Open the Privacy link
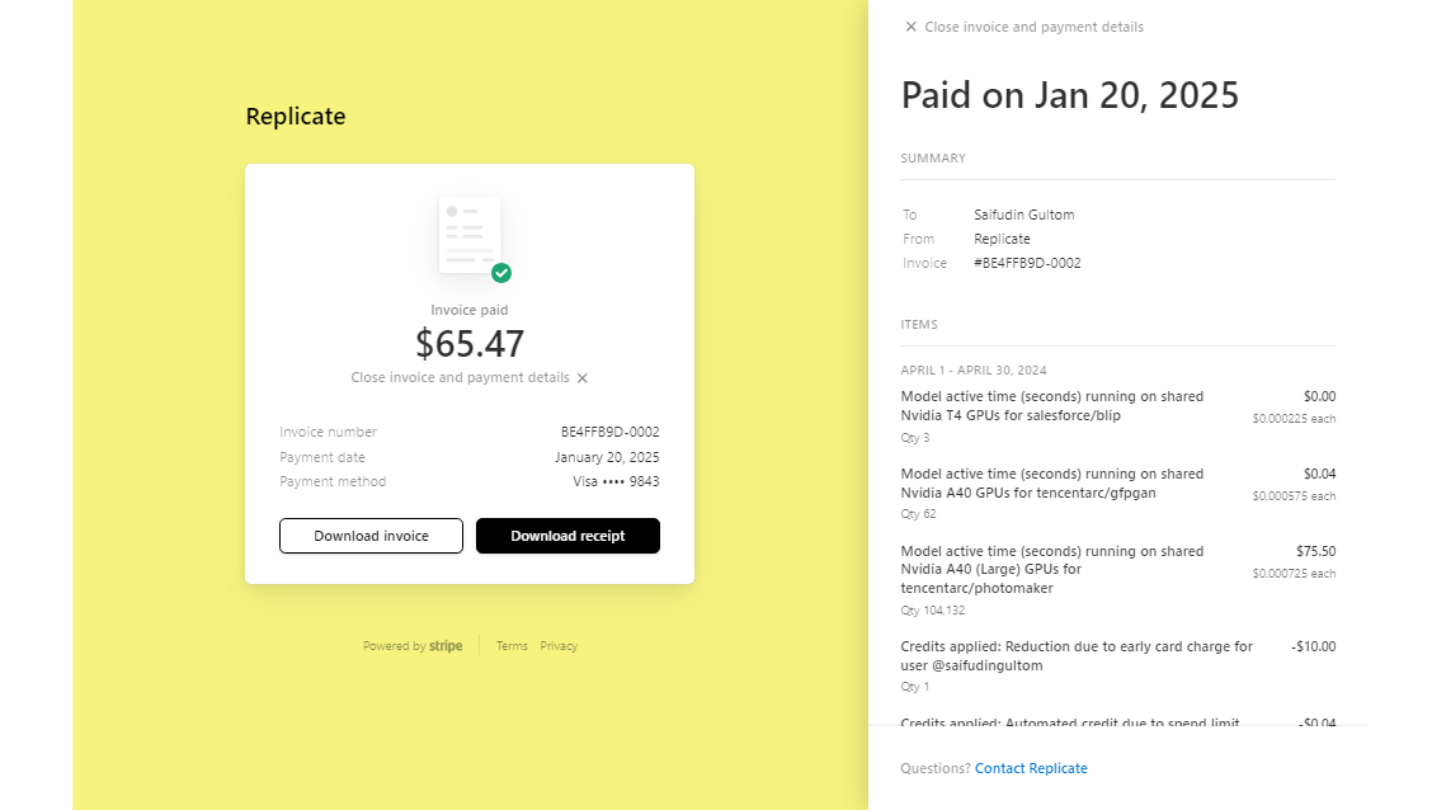Viewport: 1440px width, 810px height. coord(559,646)
